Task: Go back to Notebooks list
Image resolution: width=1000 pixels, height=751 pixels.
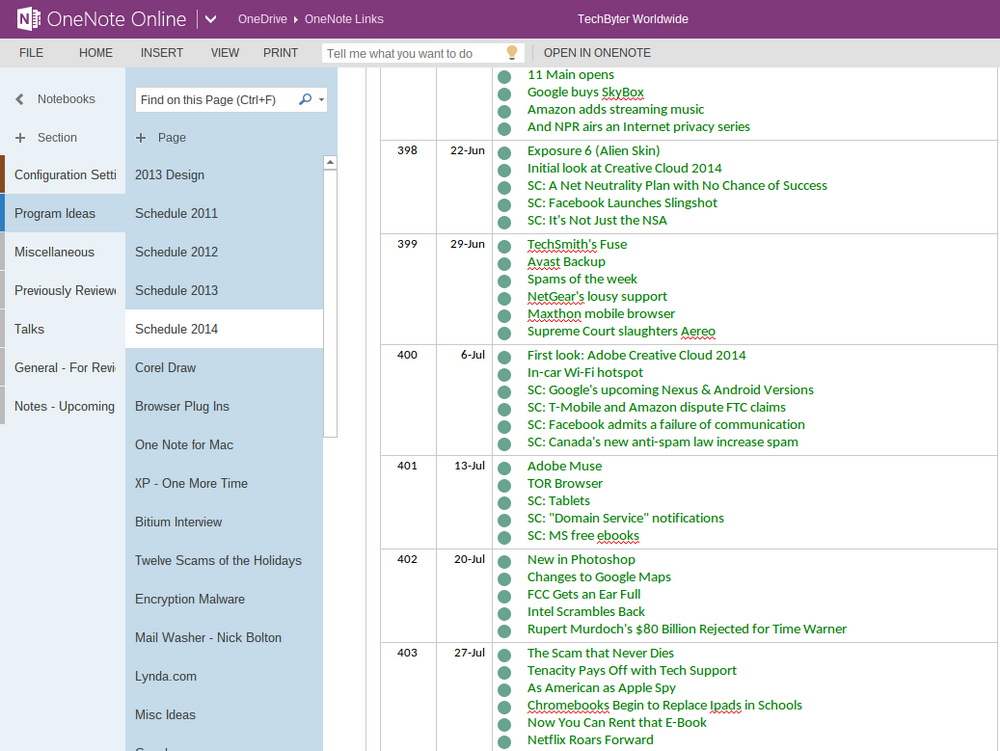Action: [x=55, y=99]
